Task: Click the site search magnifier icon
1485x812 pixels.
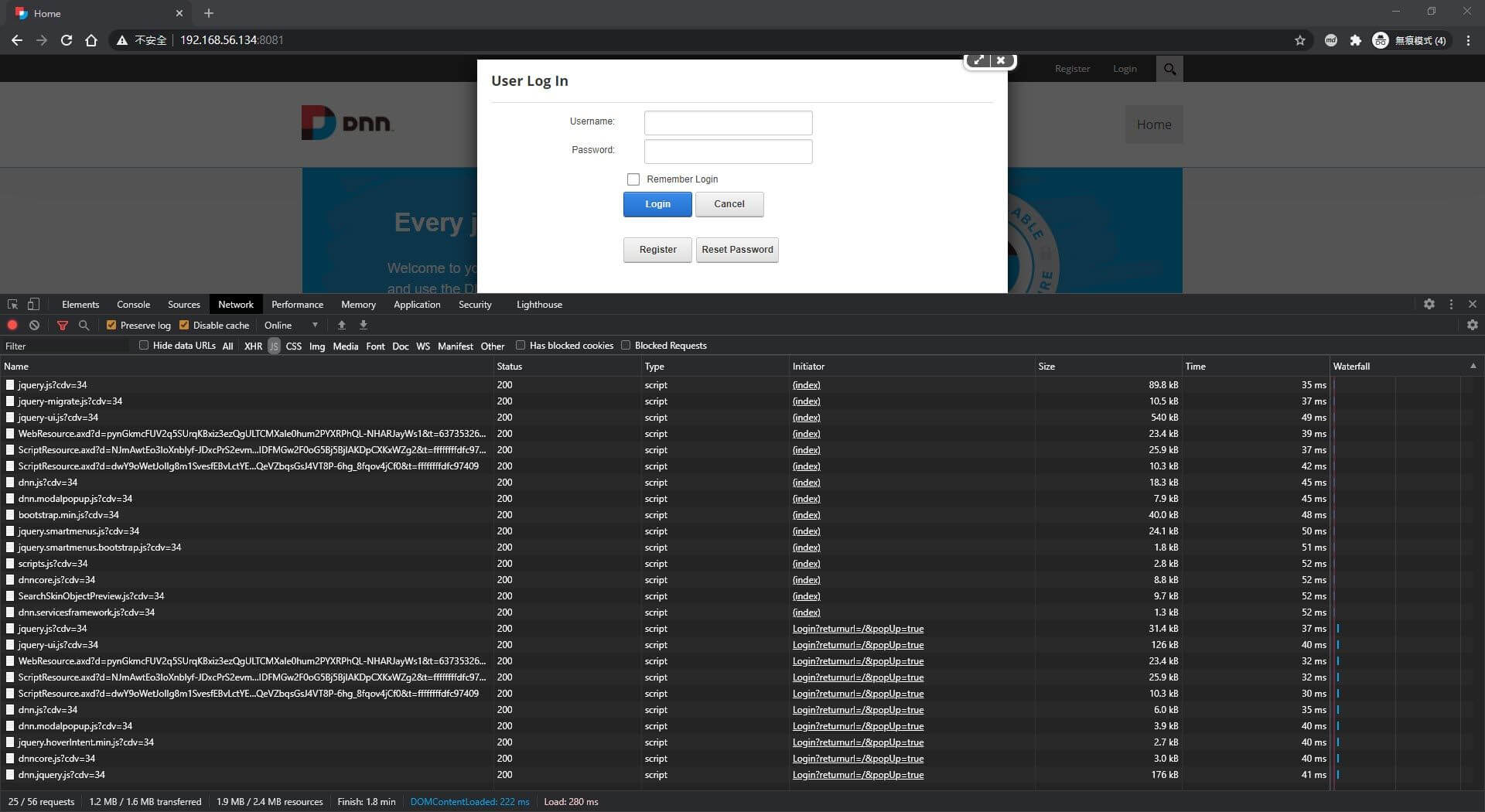Action: click(1169, 69)
